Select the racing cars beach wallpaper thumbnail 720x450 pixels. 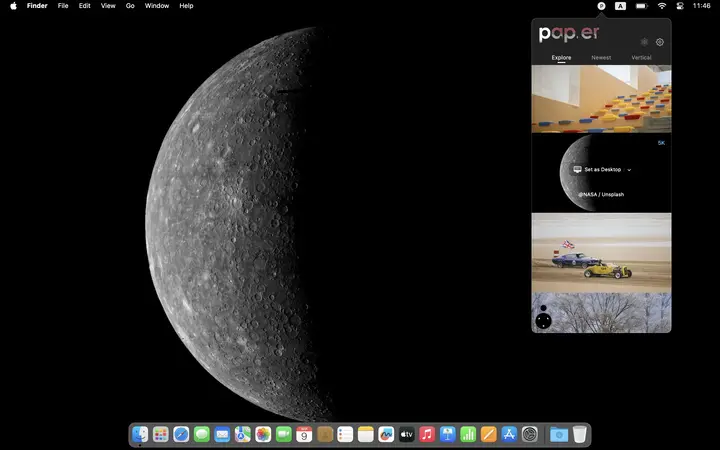tap(601, 253)
